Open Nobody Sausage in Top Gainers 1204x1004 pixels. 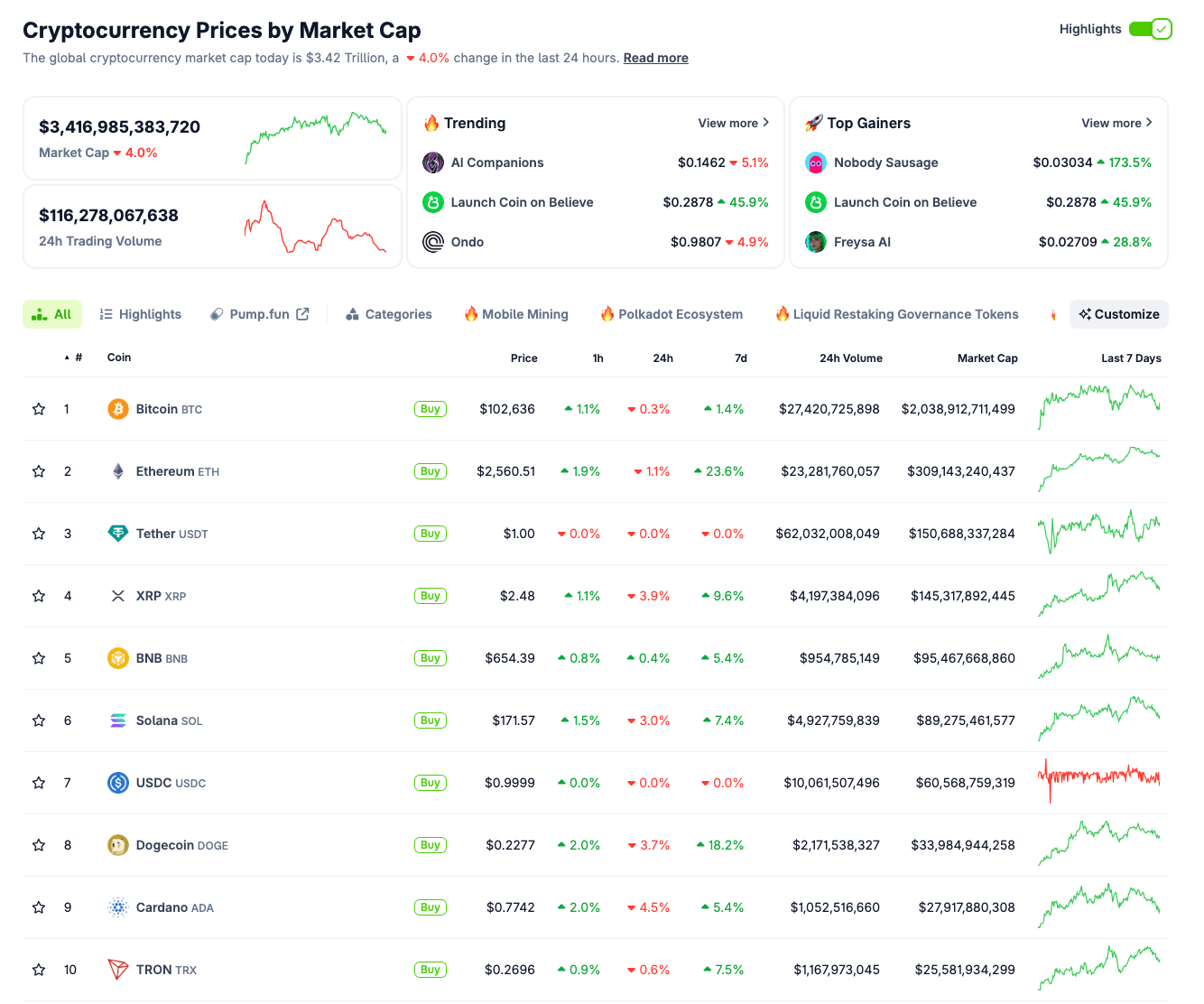click(x=886, y=163)
